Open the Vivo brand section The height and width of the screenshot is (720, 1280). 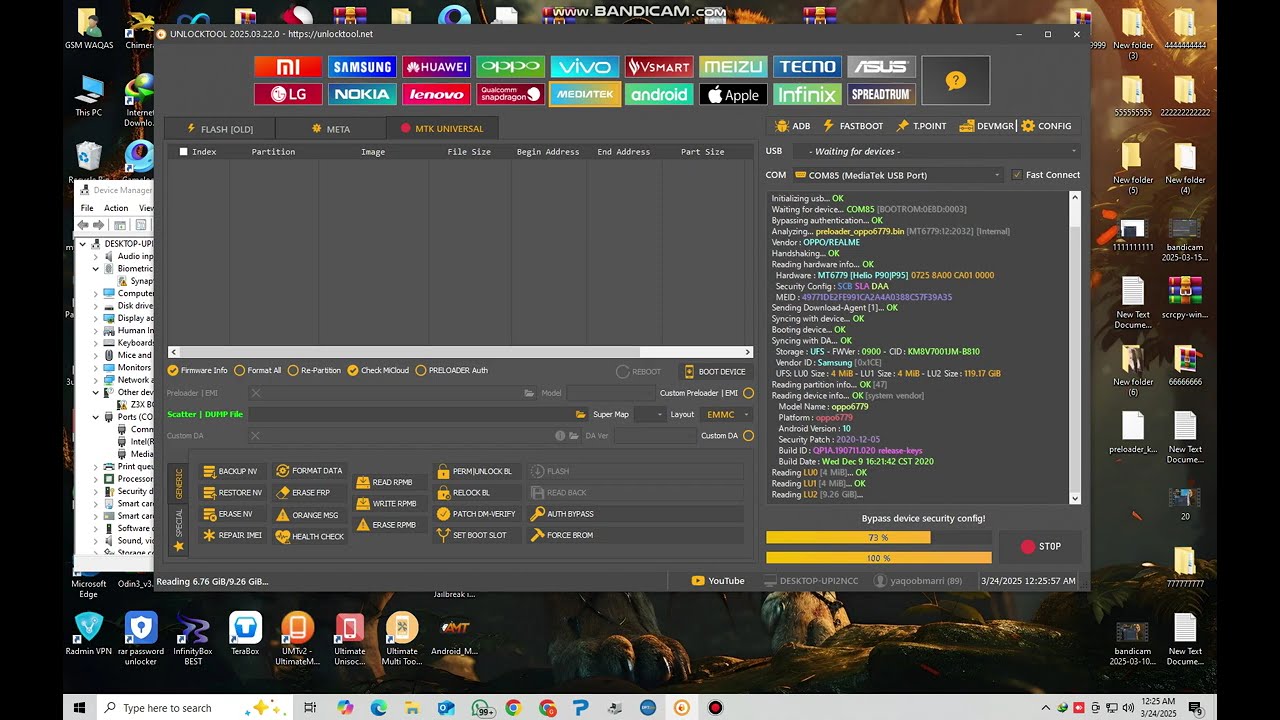point(584,67)
